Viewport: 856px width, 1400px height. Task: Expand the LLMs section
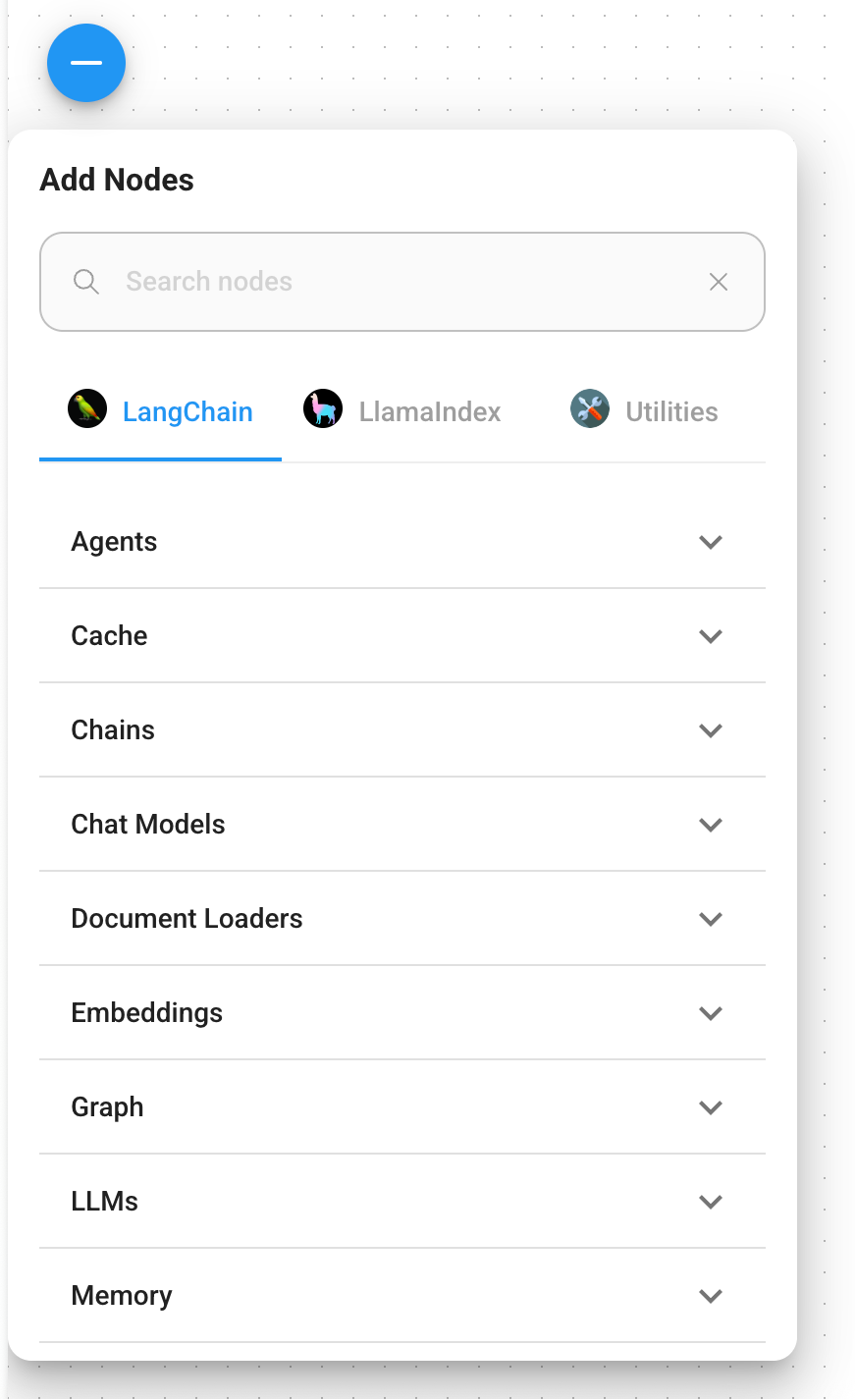[x=402, y=1202]
